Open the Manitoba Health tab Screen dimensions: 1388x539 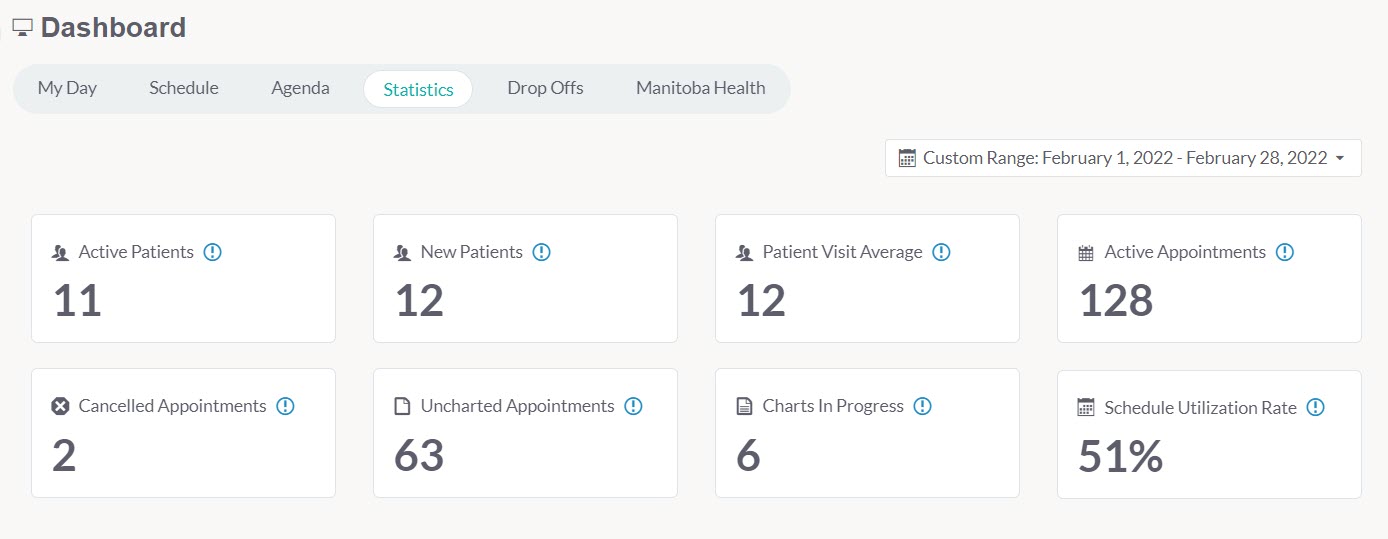click(701, 88)
